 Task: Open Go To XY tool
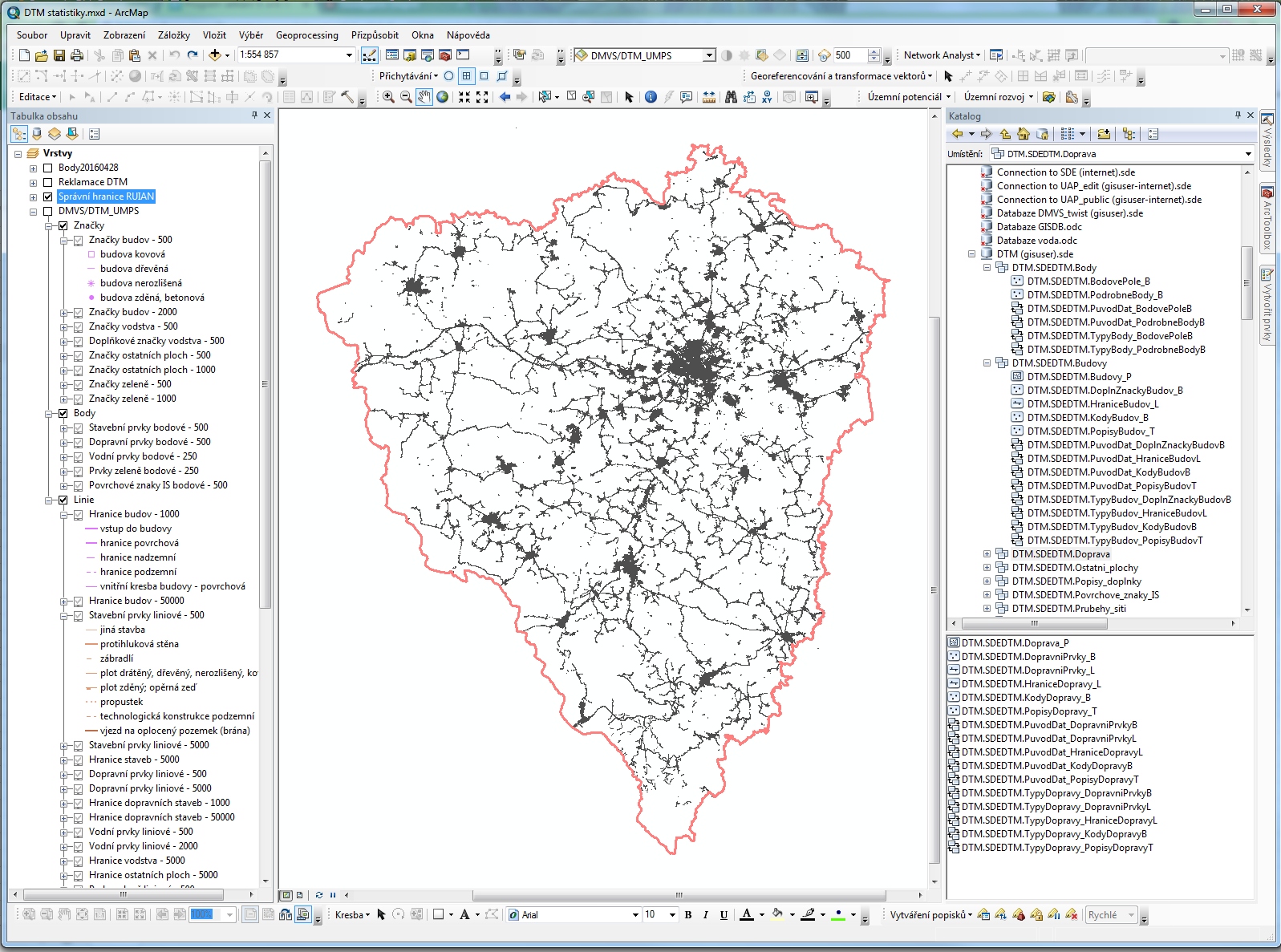coord(767,97)
